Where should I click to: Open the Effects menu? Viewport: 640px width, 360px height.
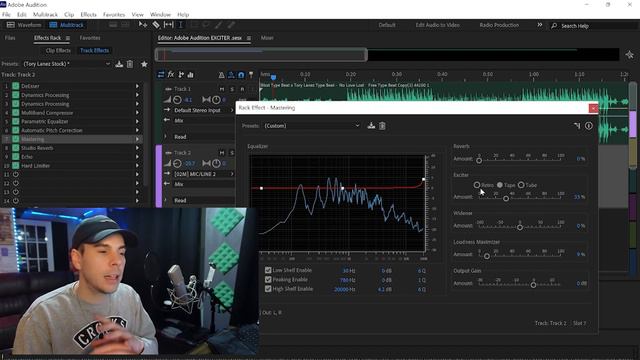[88, 14]
